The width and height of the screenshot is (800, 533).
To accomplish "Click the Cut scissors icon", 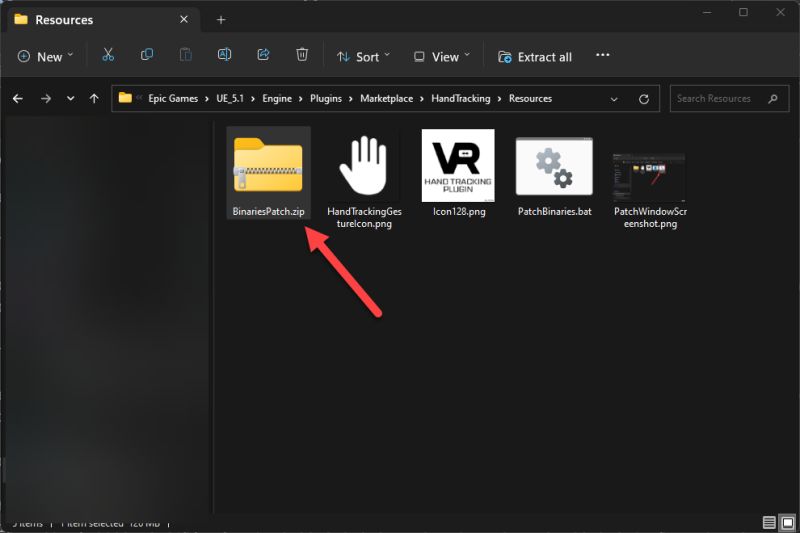I will click(x=108, y=55).
